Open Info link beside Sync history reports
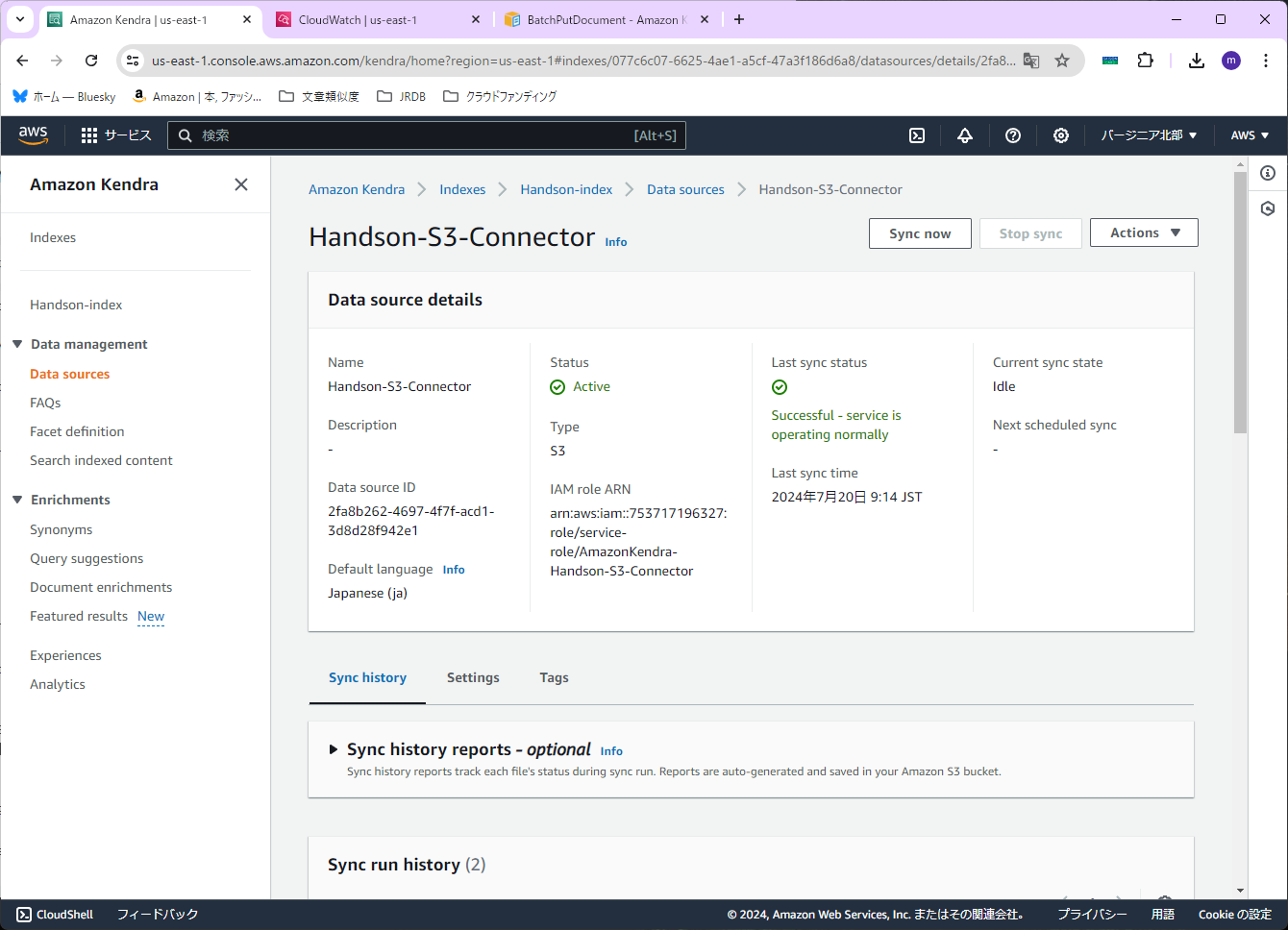 611,751
